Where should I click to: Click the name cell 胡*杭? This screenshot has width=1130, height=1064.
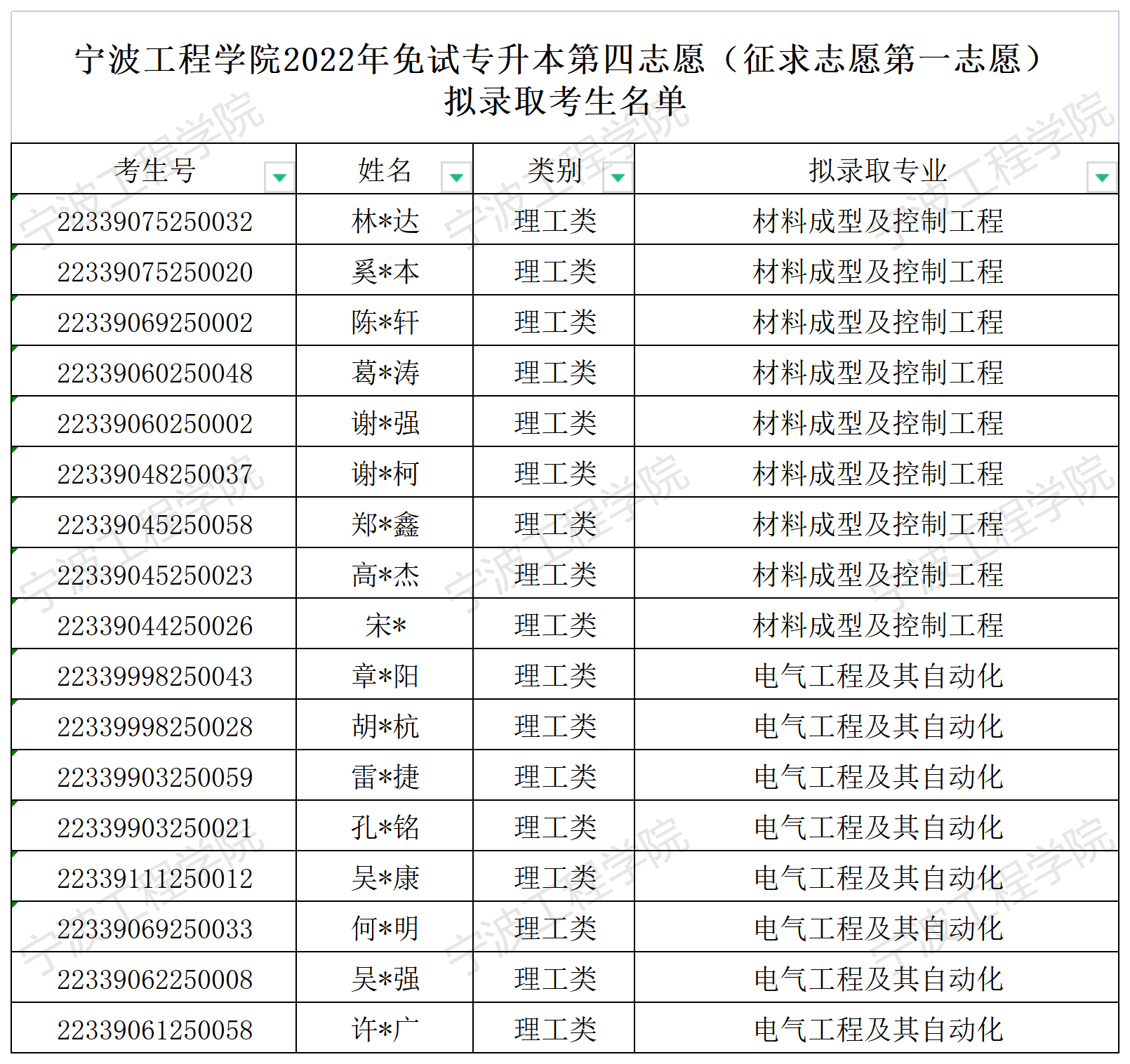[x=385, y=725]
